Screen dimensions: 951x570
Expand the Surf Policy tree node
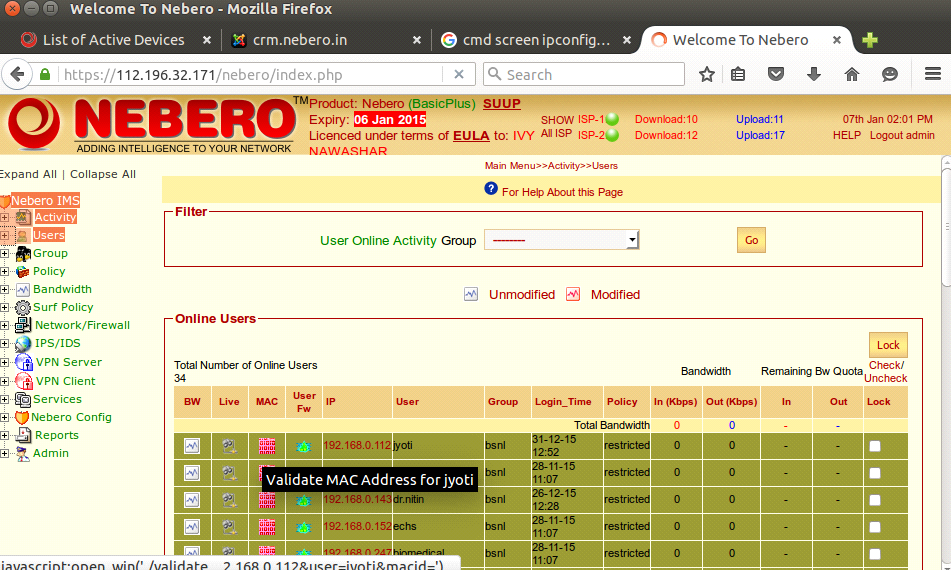[4, 307]
